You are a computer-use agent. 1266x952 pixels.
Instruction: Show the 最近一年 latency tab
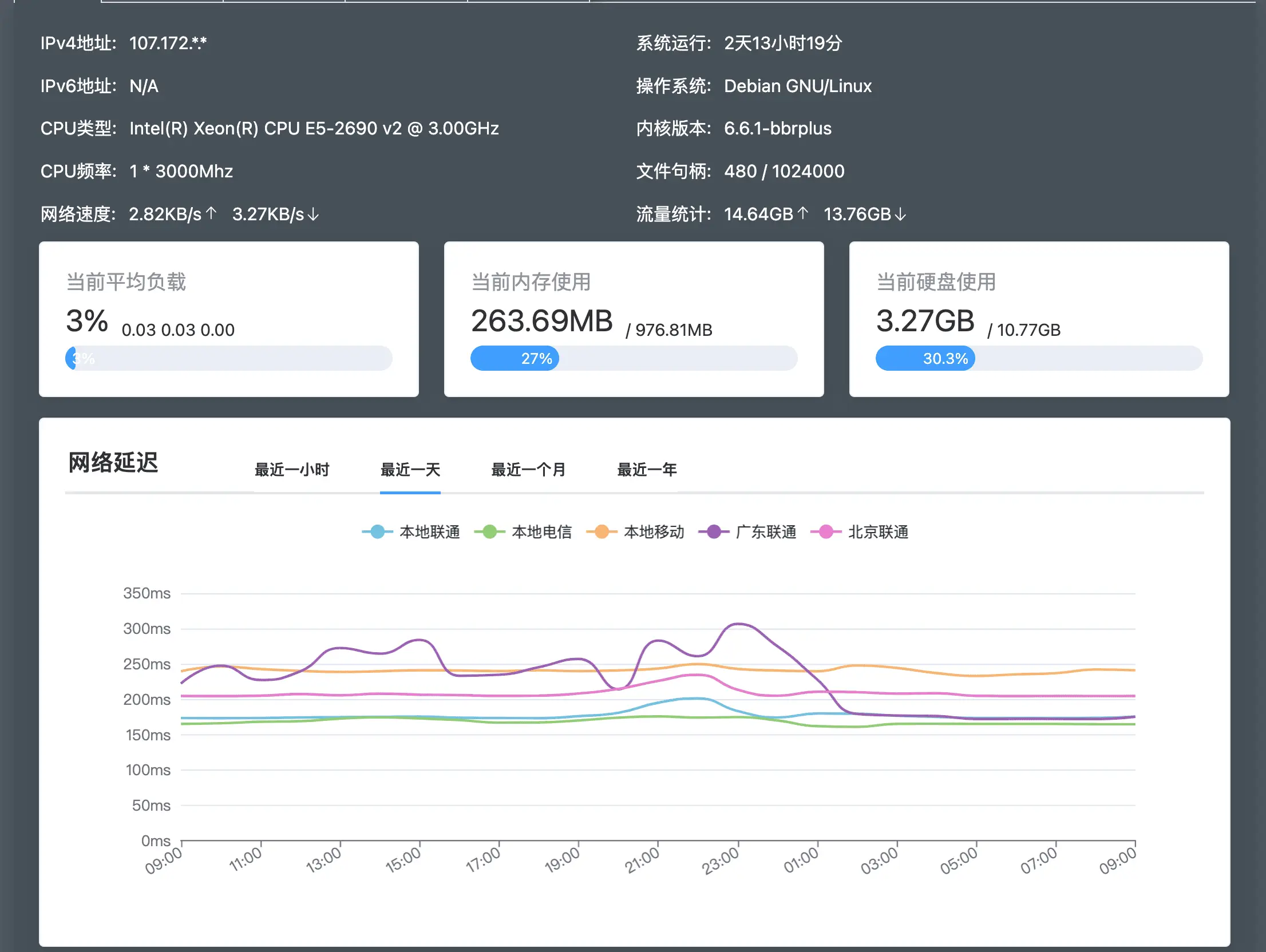[647, 470]
